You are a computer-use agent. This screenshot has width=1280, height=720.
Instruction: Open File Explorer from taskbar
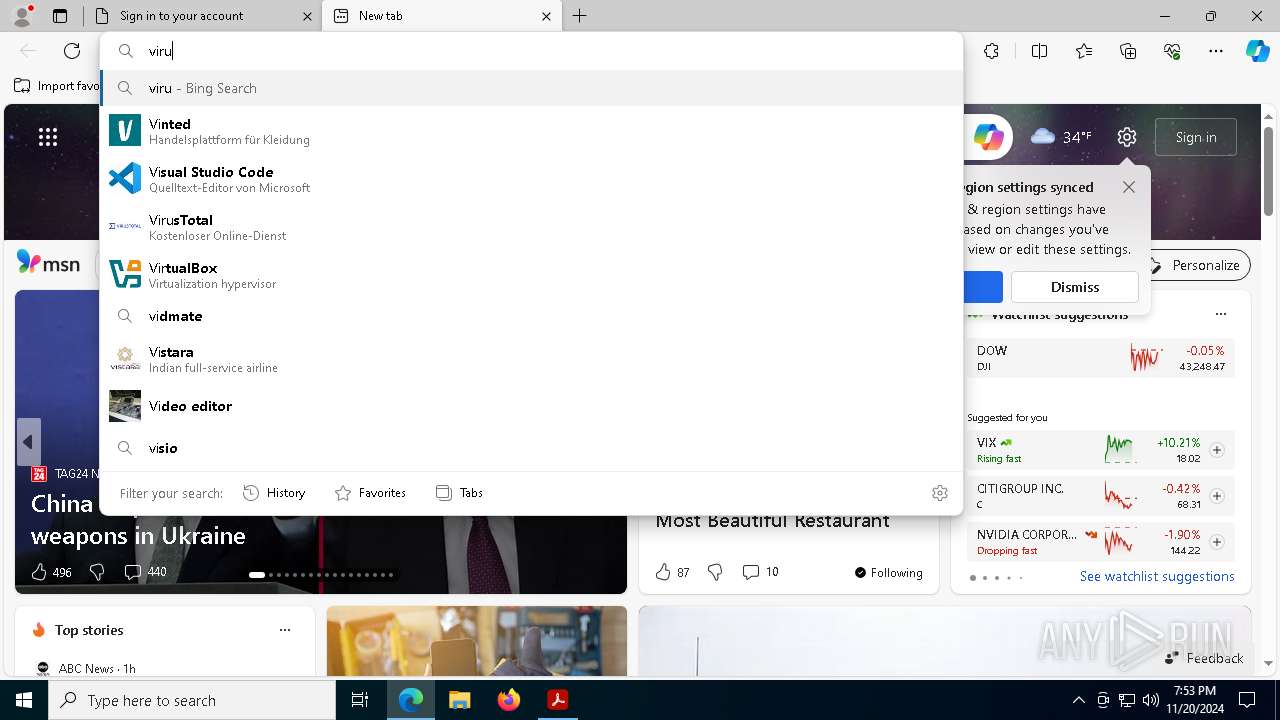[x=459, y=700]
